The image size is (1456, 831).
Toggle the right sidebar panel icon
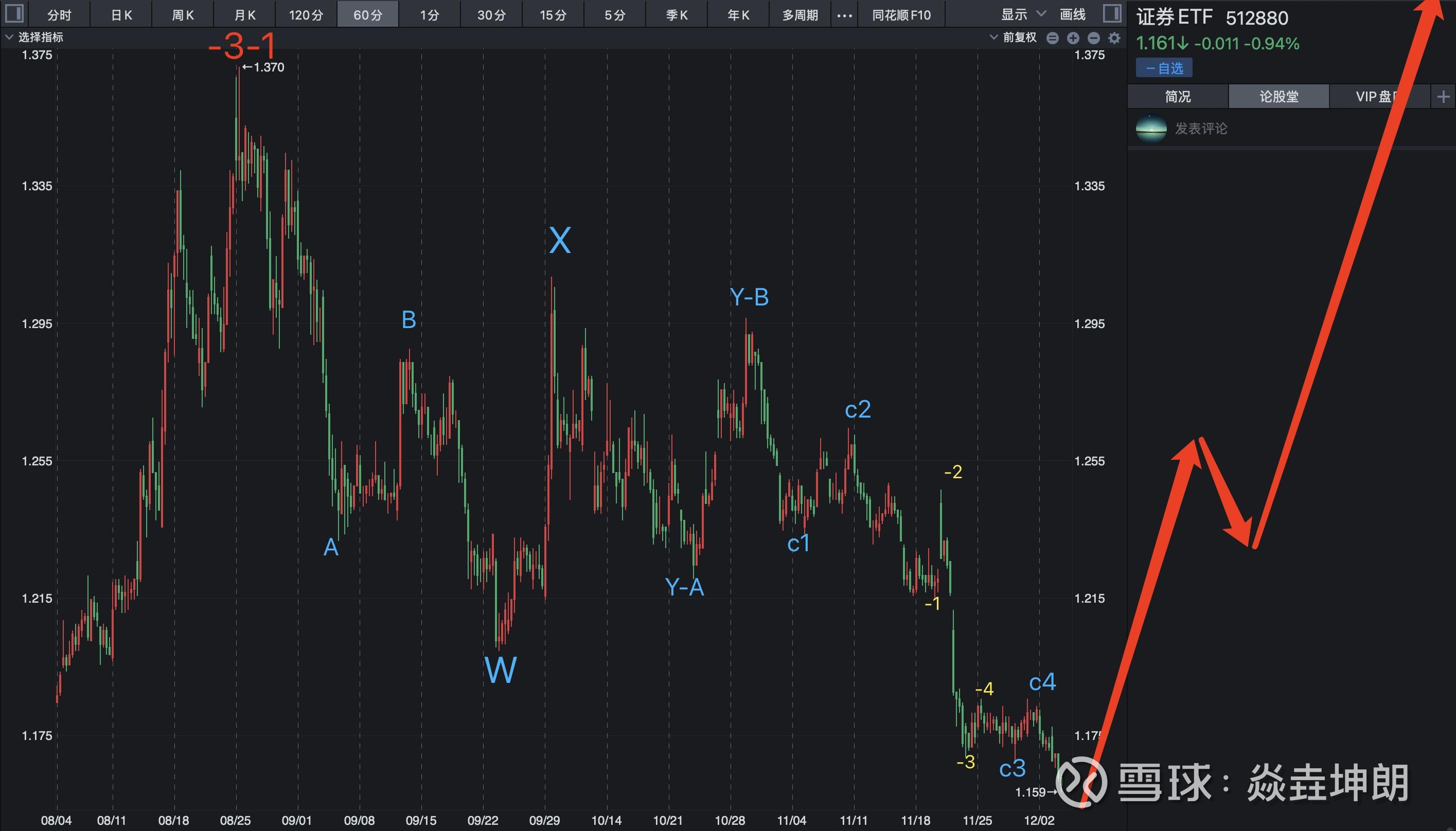[1111, 13]
